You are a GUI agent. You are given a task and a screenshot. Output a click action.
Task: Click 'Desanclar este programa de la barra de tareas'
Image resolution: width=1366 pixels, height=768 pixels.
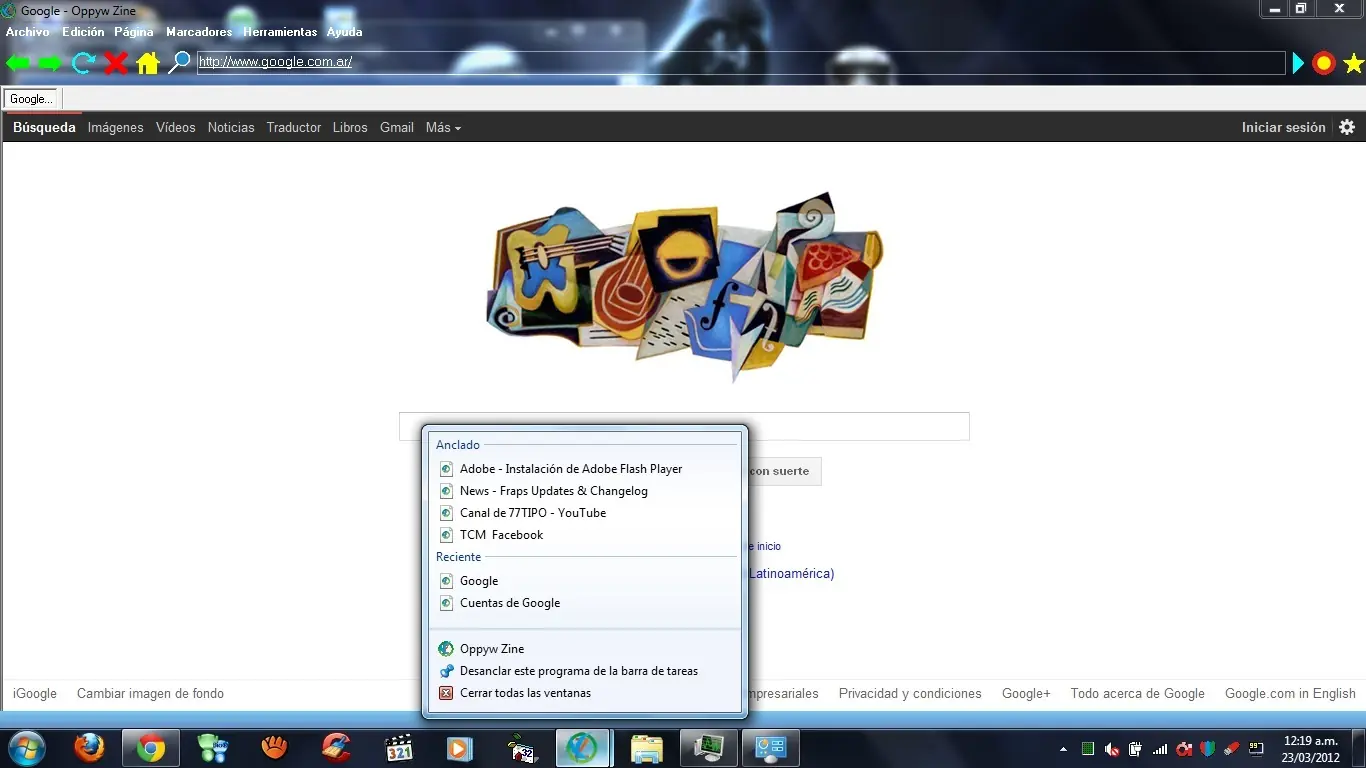click(578, 671)
